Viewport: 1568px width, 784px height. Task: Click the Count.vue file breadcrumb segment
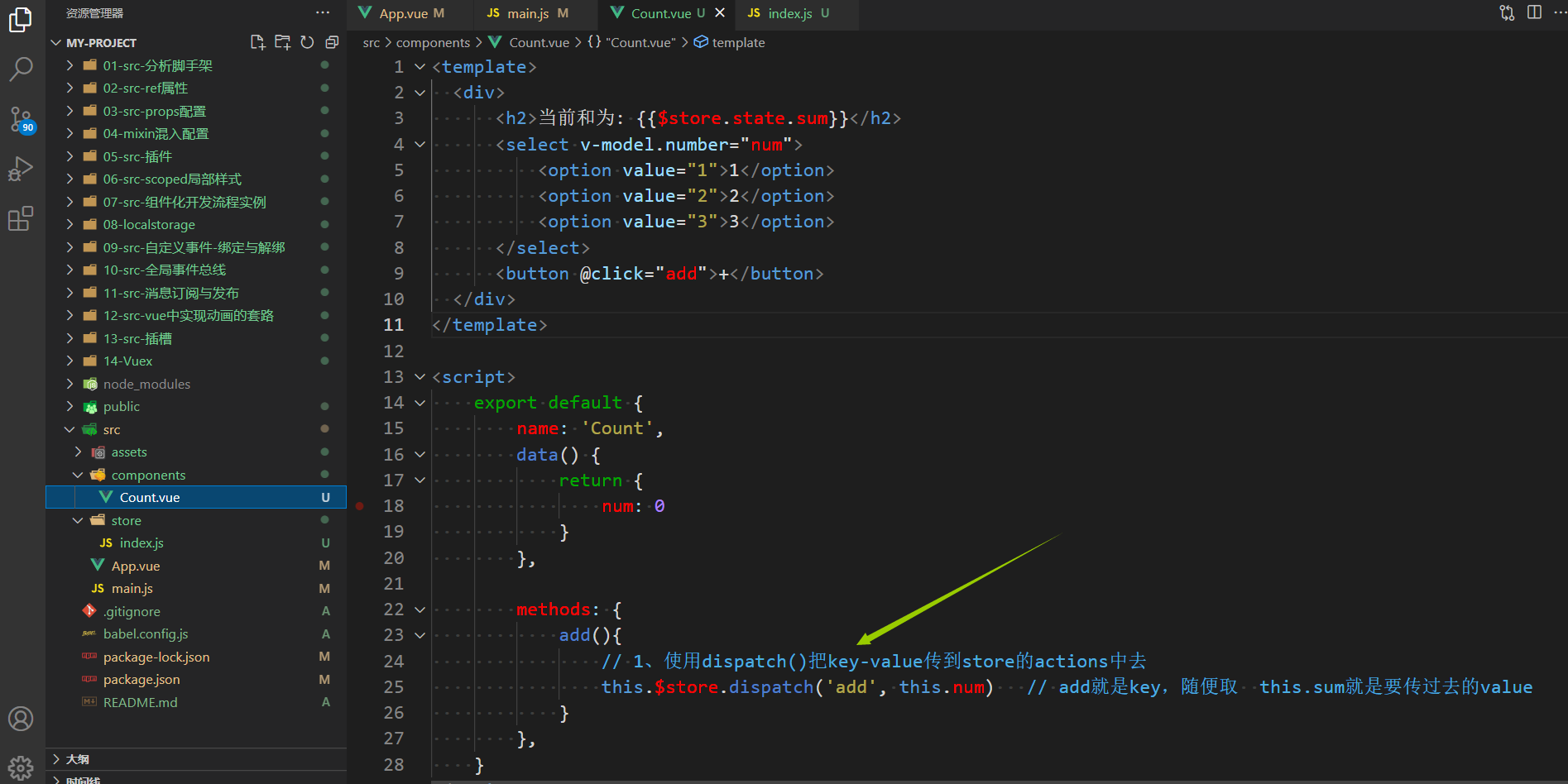[x=530, y=42]
